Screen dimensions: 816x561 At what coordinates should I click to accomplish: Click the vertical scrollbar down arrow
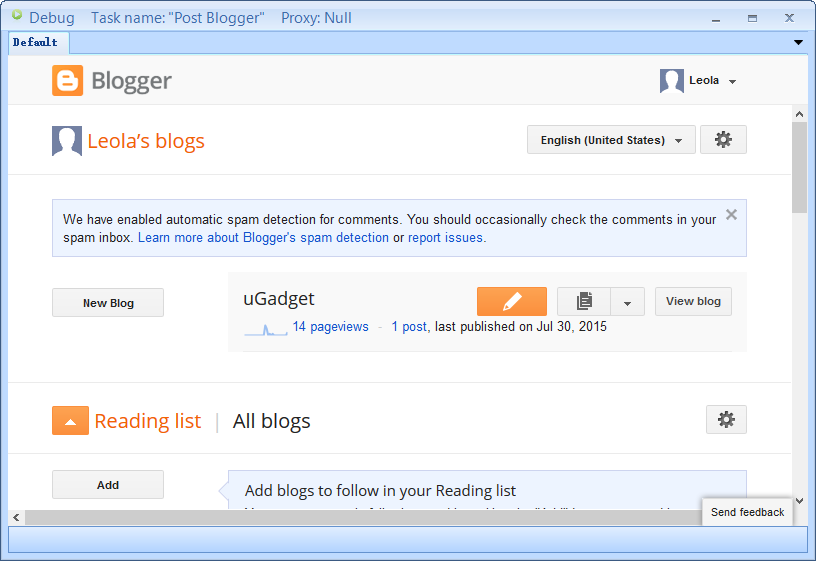click(799, 501)
